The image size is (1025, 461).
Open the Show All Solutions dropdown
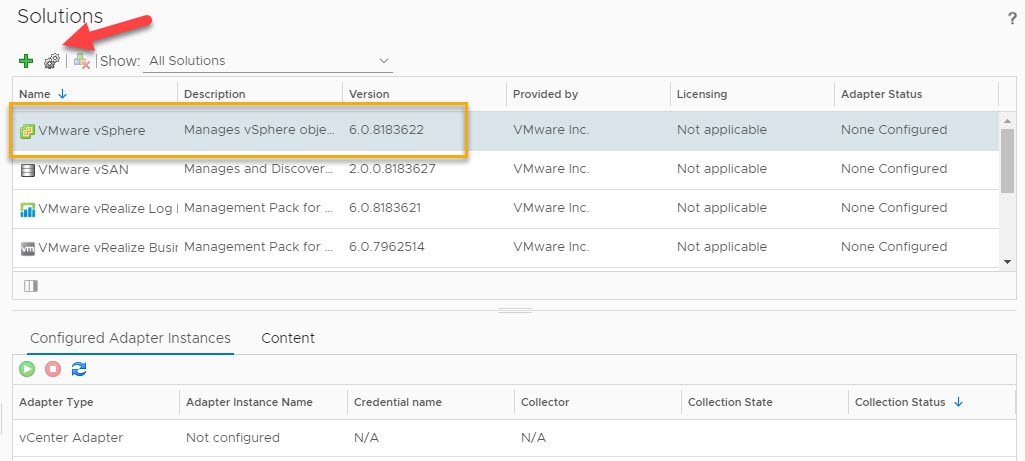coord(268,61)
